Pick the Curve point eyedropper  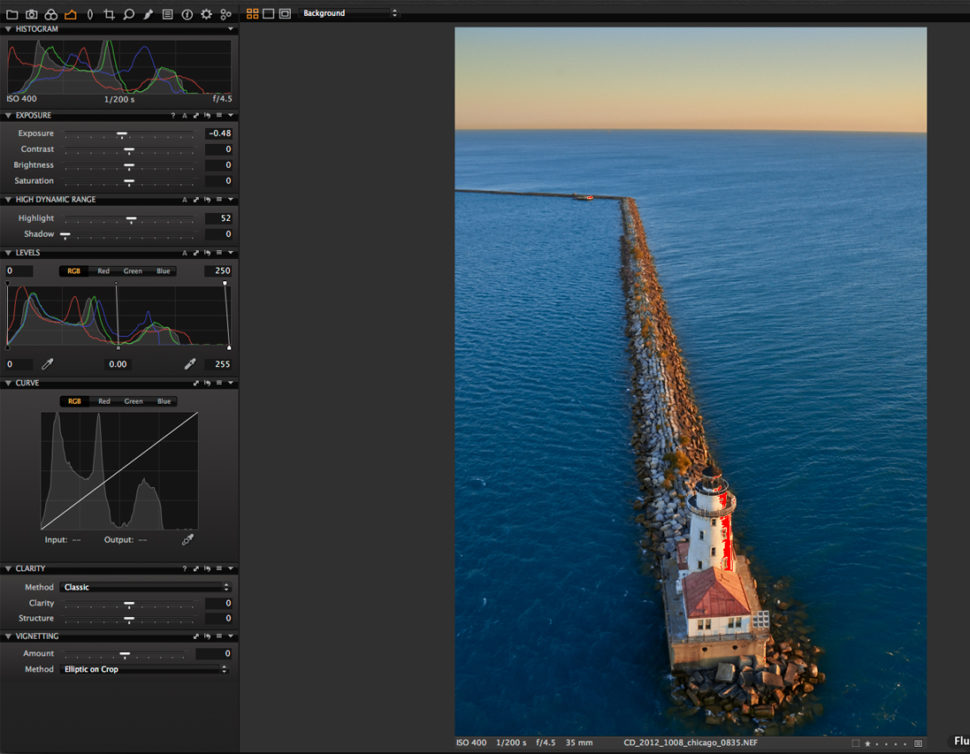[x=188, y=540]
